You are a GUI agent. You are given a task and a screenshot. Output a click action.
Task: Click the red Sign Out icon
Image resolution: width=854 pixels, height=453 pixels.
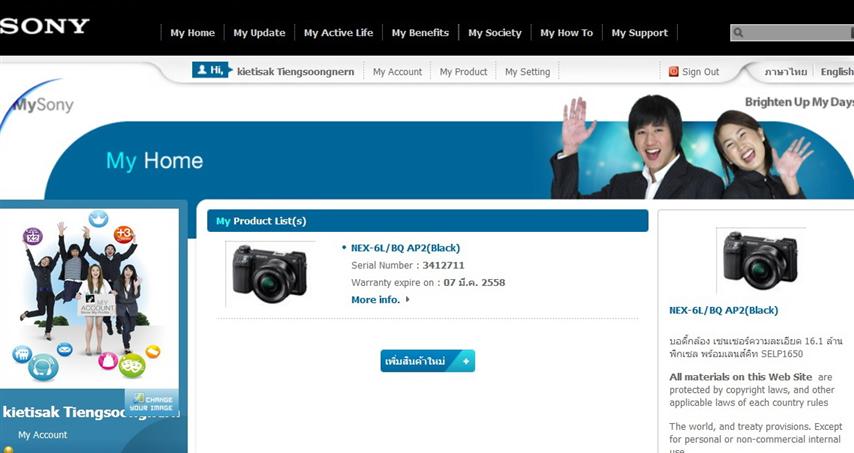pos(674,71)
